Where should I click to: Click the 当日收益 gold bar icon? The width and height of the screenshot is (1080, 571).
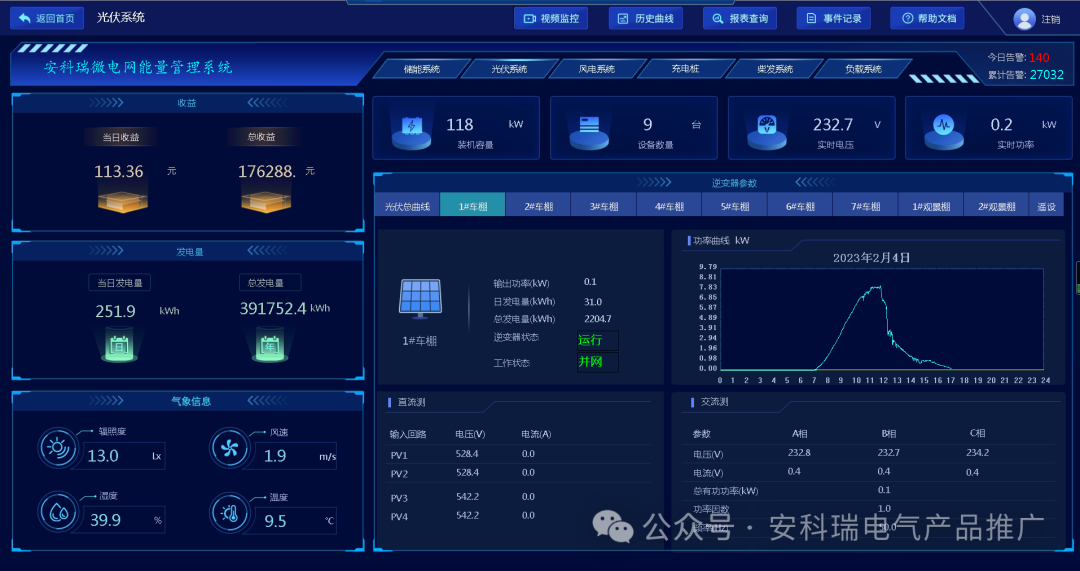click(122, 201)
